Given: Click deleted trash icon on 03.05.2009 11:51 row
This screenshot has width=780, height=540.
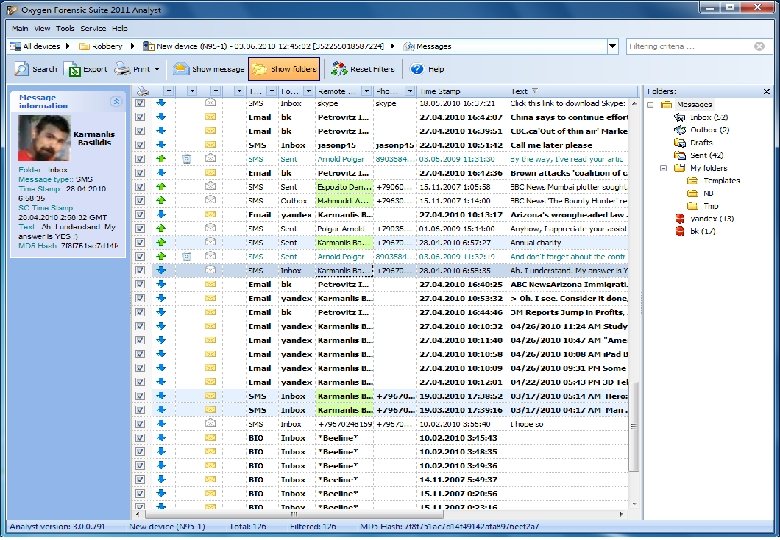Looking at the screenshot, I should coord(187,159).
